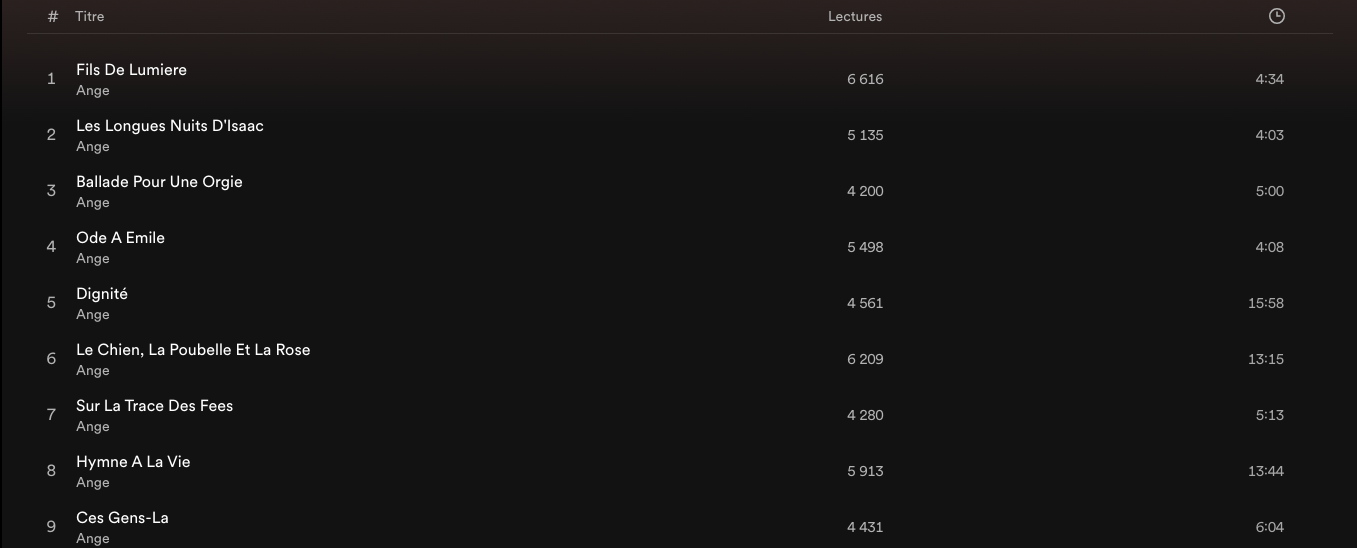Click the track Sur La Trace Des Fees

[x=154, y=406]
